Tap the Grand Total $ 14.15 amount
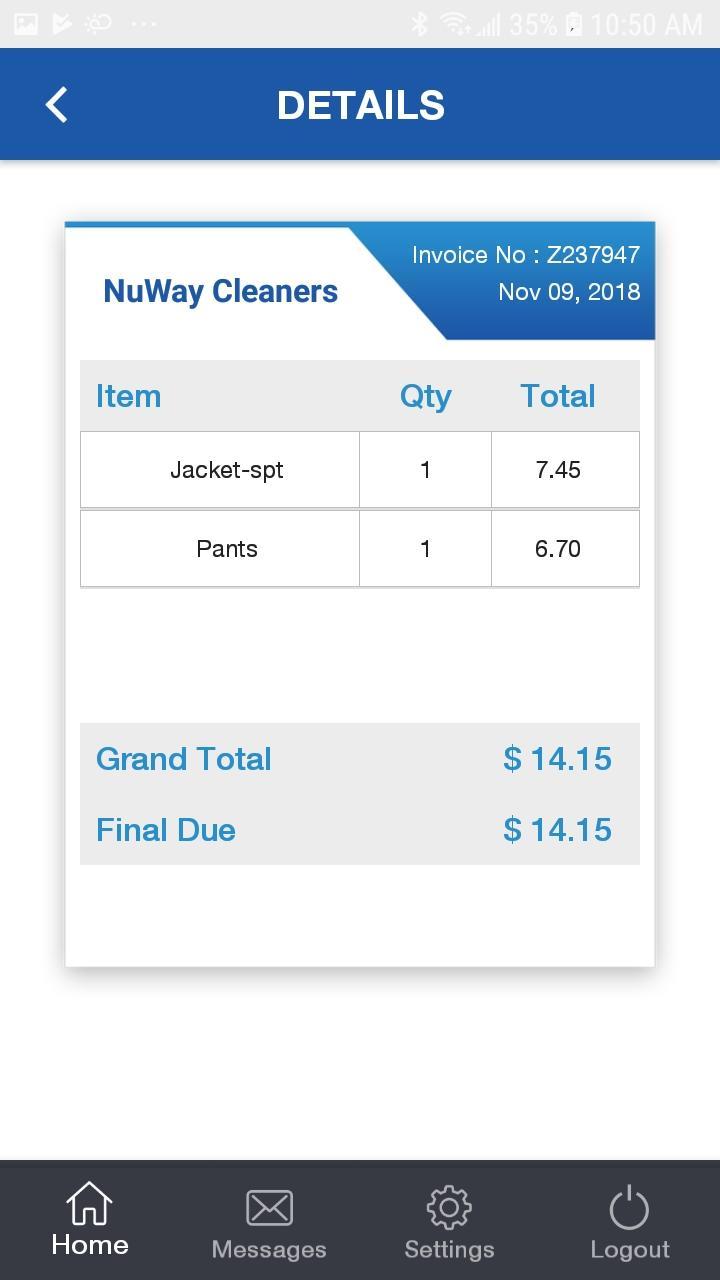This screenshot has height=1280, width=720. tap(558, 759)
